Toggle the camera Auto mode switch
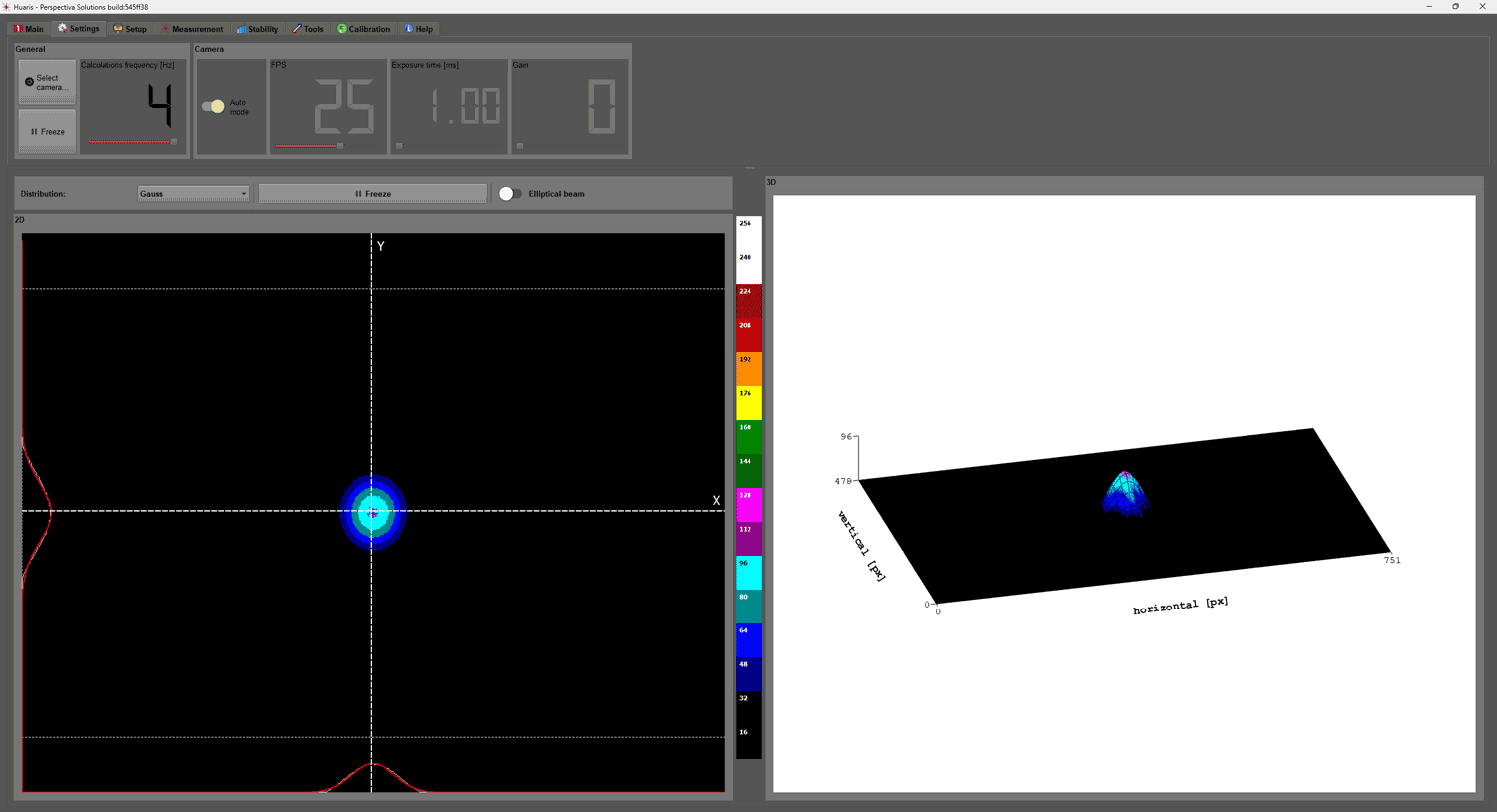Screen dimensions: 1497x812 [x=213, y=106]
